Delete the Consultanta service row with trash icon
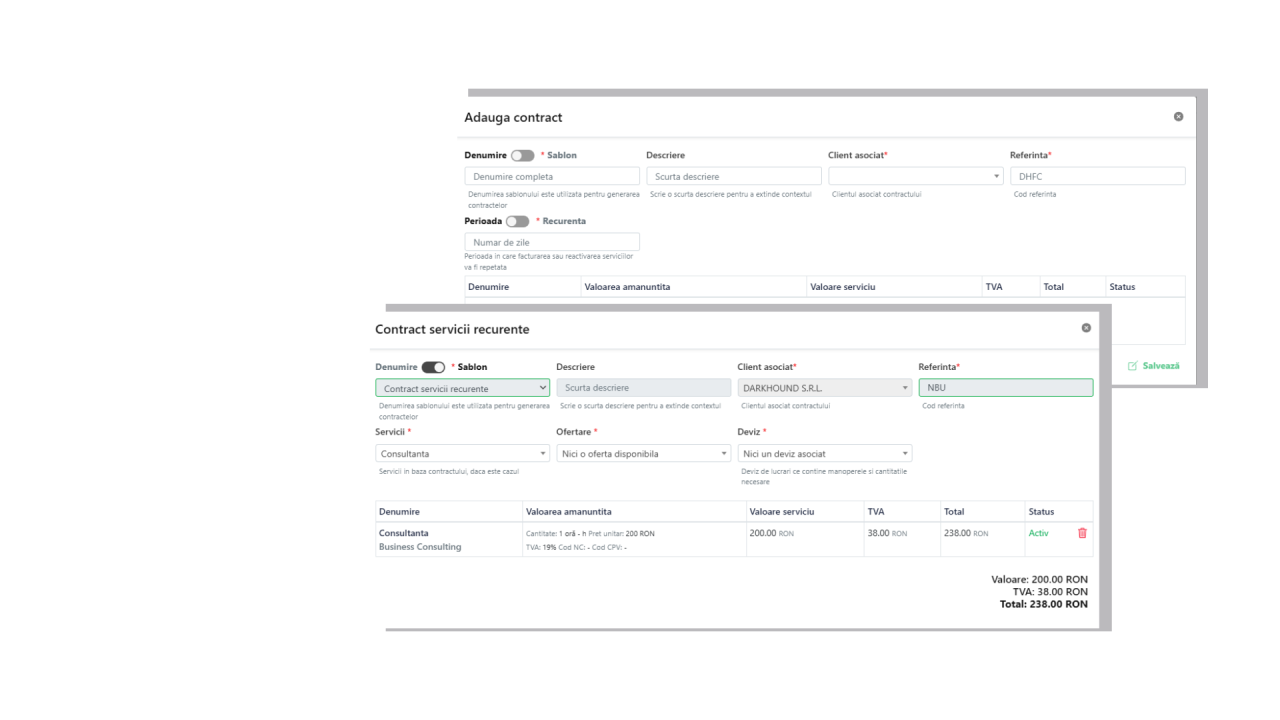Image resolution: width=1280 pixels, height=720 pixels. coord(1082,533)
